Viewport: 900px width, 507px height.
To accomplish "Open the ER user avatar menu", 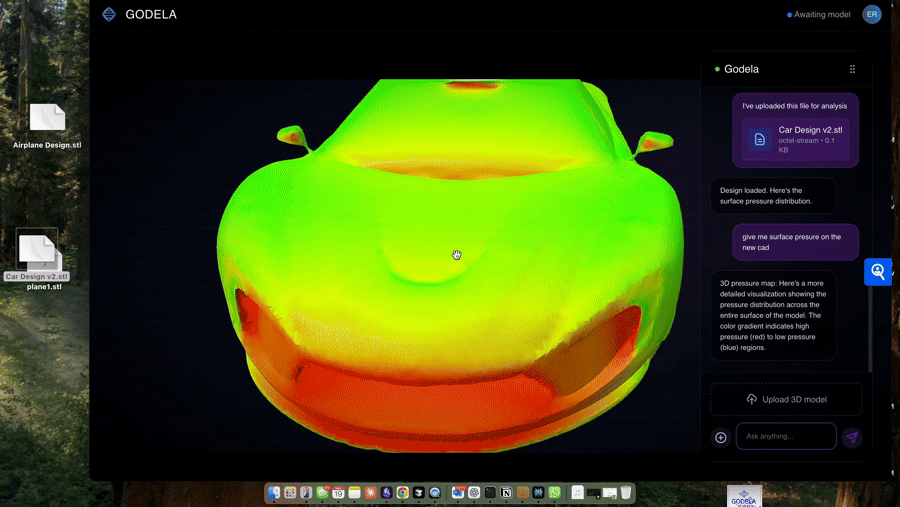I will coord(872,14).
